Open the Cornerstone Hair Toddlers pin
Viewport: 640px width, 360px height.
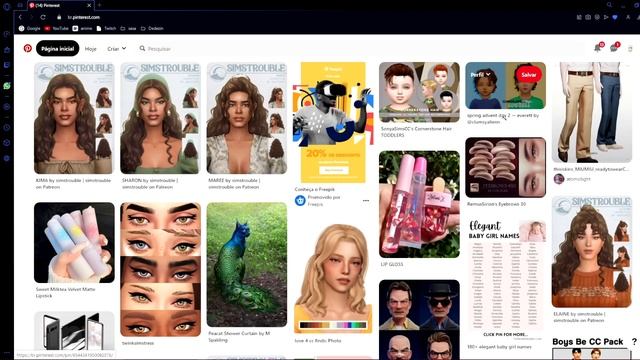pos(419,92)
